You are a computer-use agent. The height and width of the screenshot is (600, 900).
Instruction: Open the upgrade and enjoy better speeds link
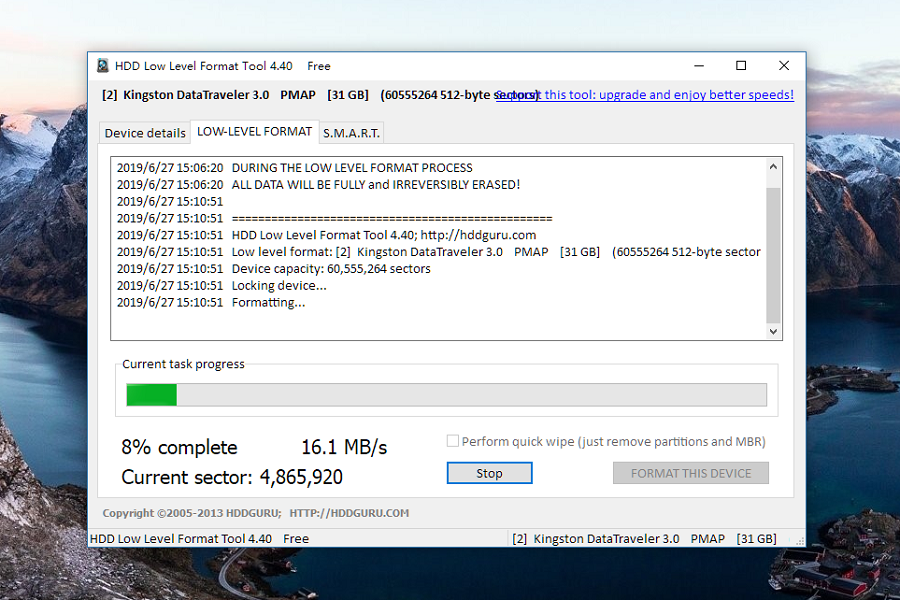645,95
